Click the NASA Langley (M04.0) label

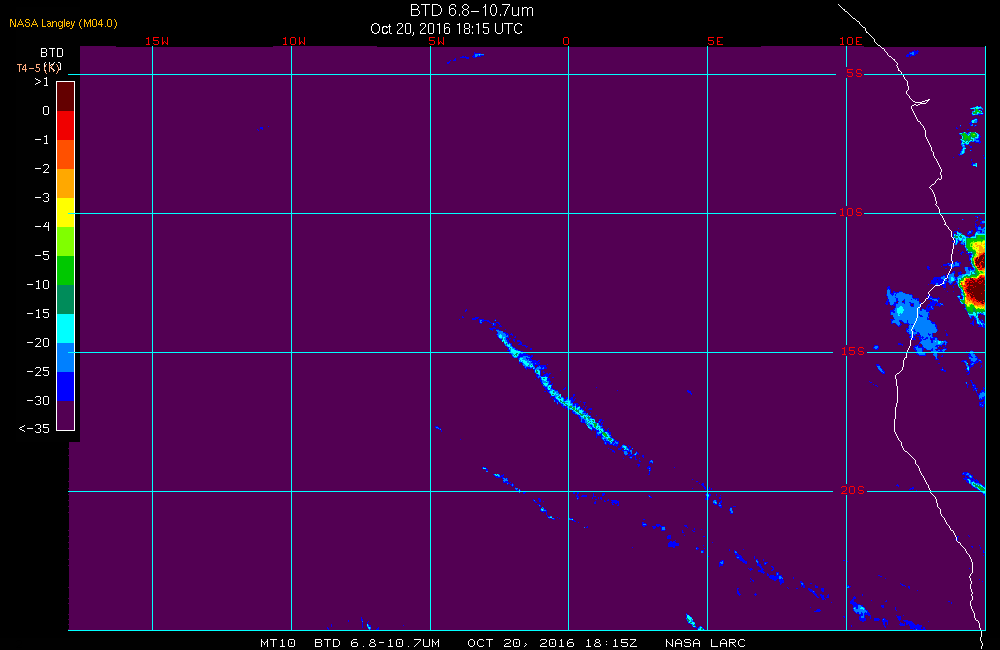[63, 24]
